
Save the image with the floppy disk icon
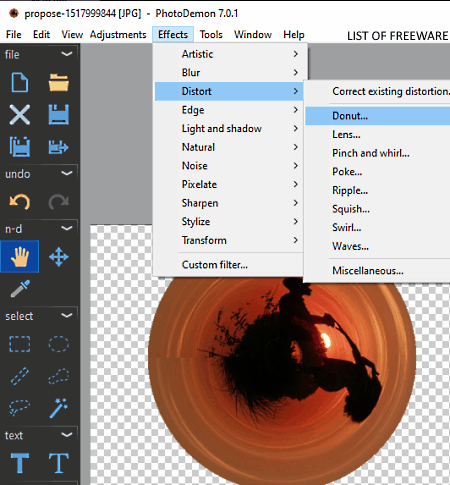(x=59, y=115)
